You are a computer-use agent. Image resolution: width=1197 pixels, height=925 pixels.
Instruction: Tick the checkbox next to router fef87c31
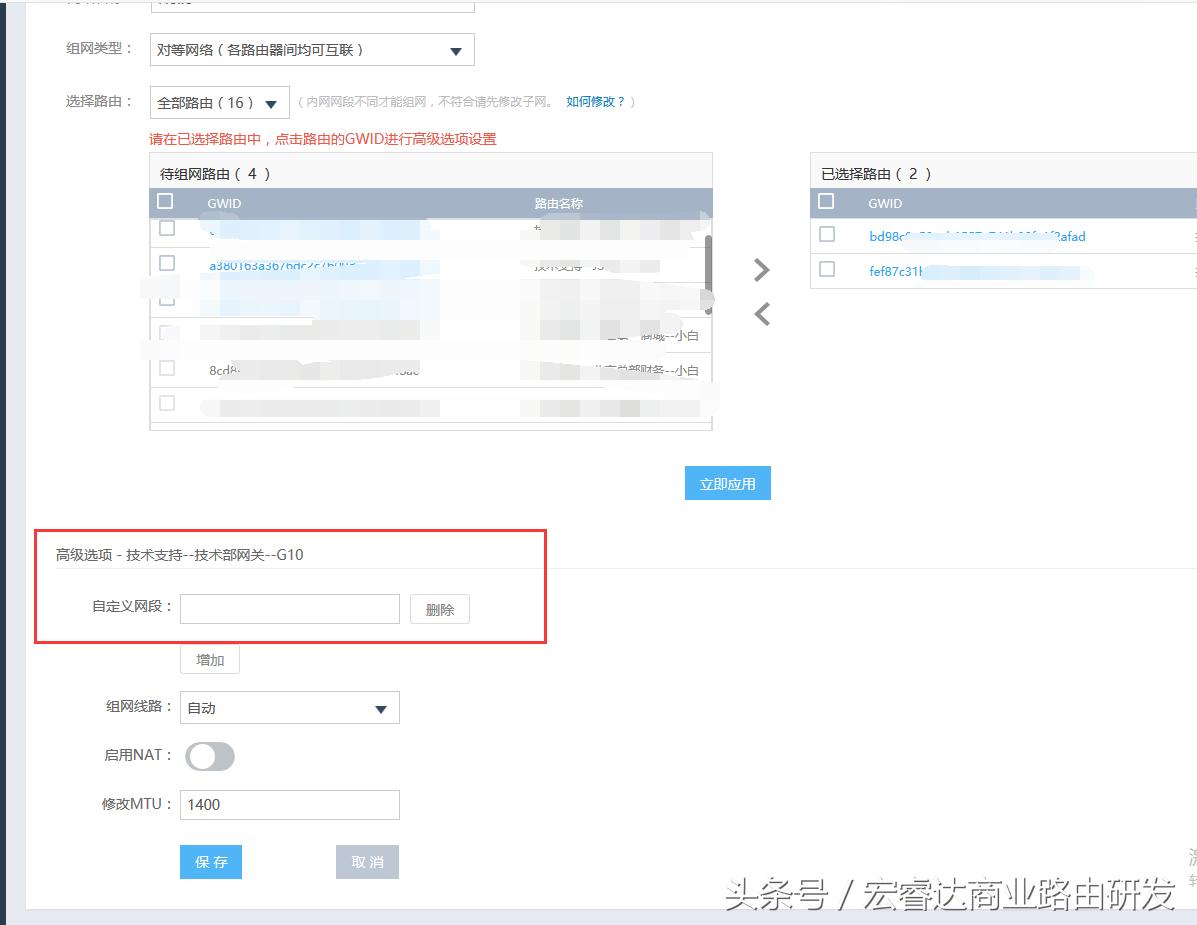[826, 269]
